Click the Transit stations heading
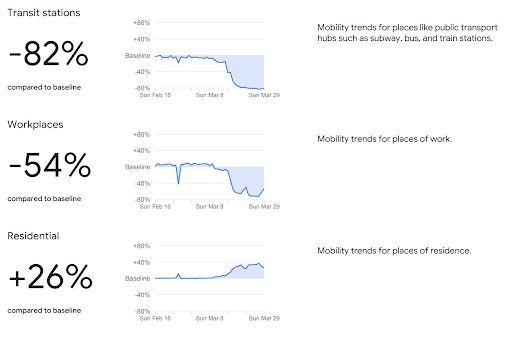Image resolution: width=512 pixels, height=360 pixels. (x=44, y=13)
